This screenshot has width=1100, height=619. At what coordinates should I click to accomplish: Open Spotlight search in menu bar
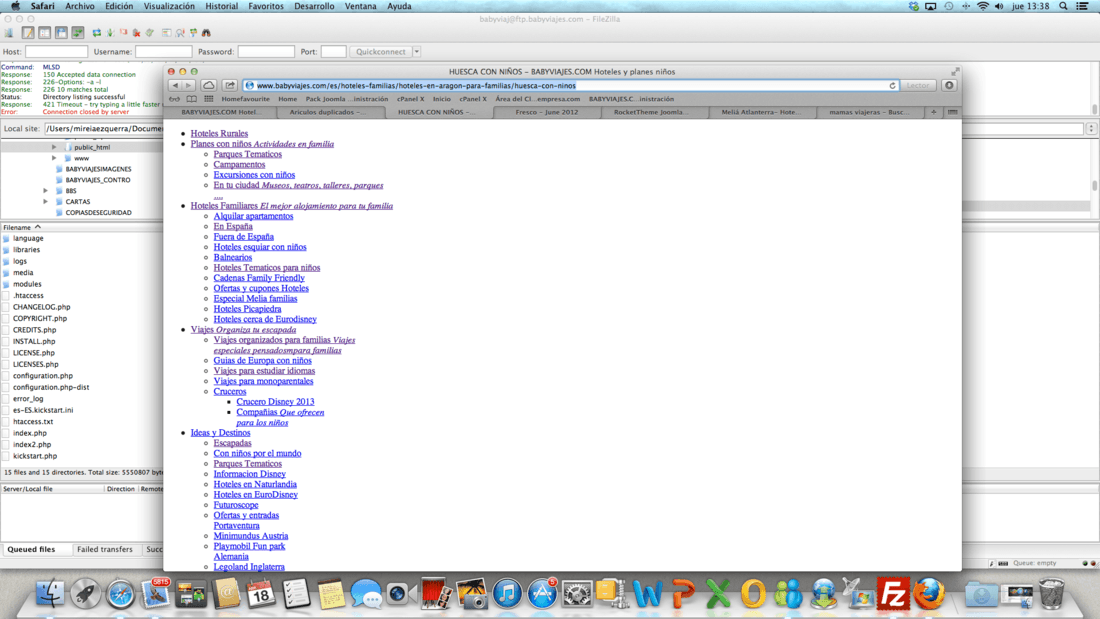pos(1063,6)
